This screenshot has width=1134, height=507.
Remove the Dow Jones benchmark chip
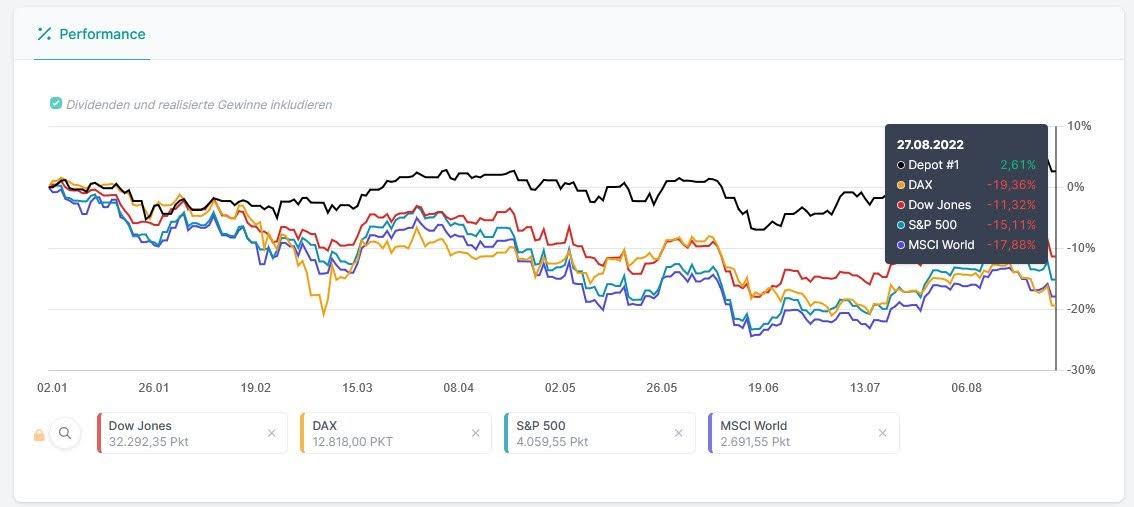(x=271, y=433)
